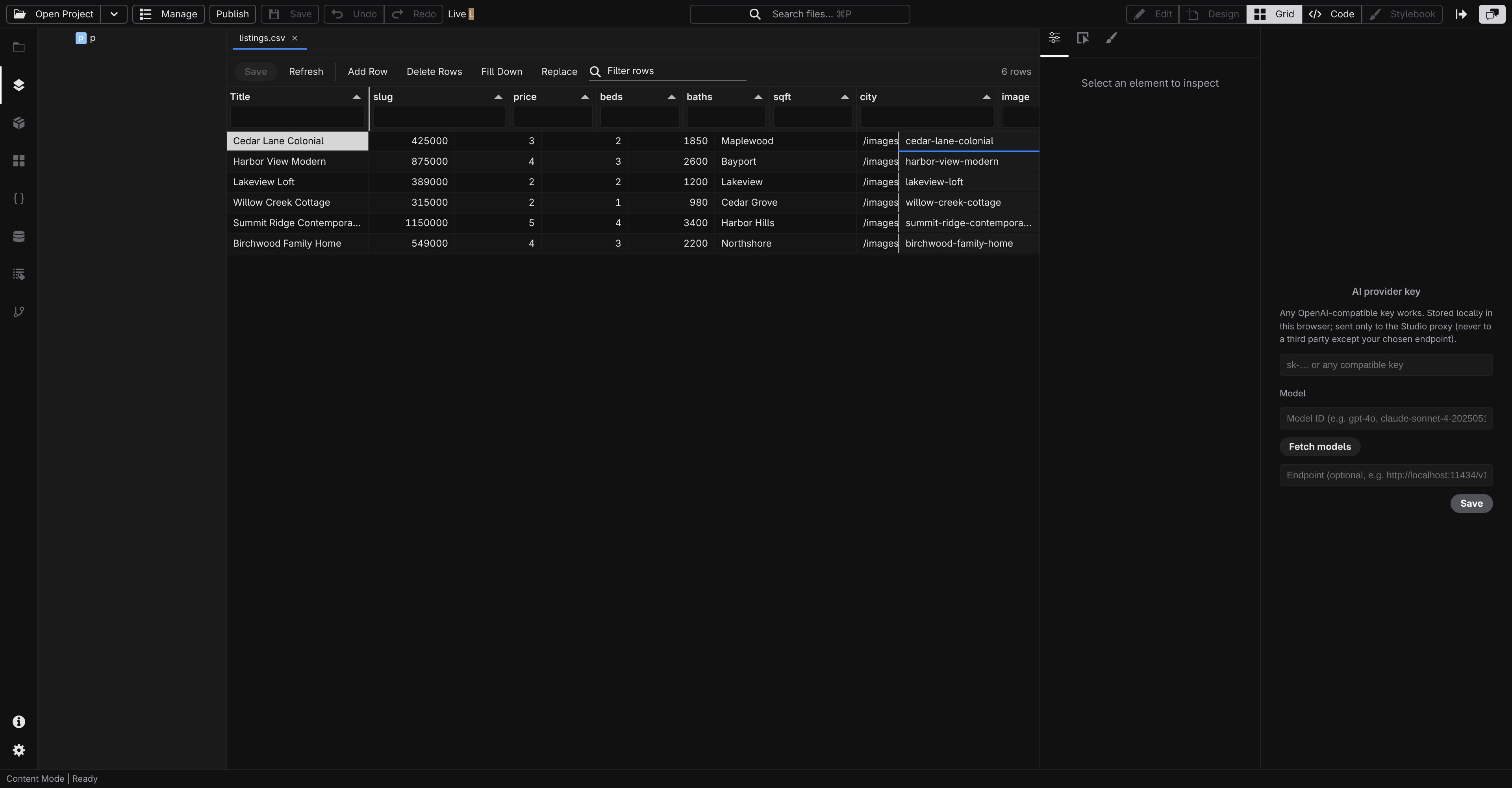Screen dimensions: 1512x788
Task: Open the info circle icon
Action: 19,722
